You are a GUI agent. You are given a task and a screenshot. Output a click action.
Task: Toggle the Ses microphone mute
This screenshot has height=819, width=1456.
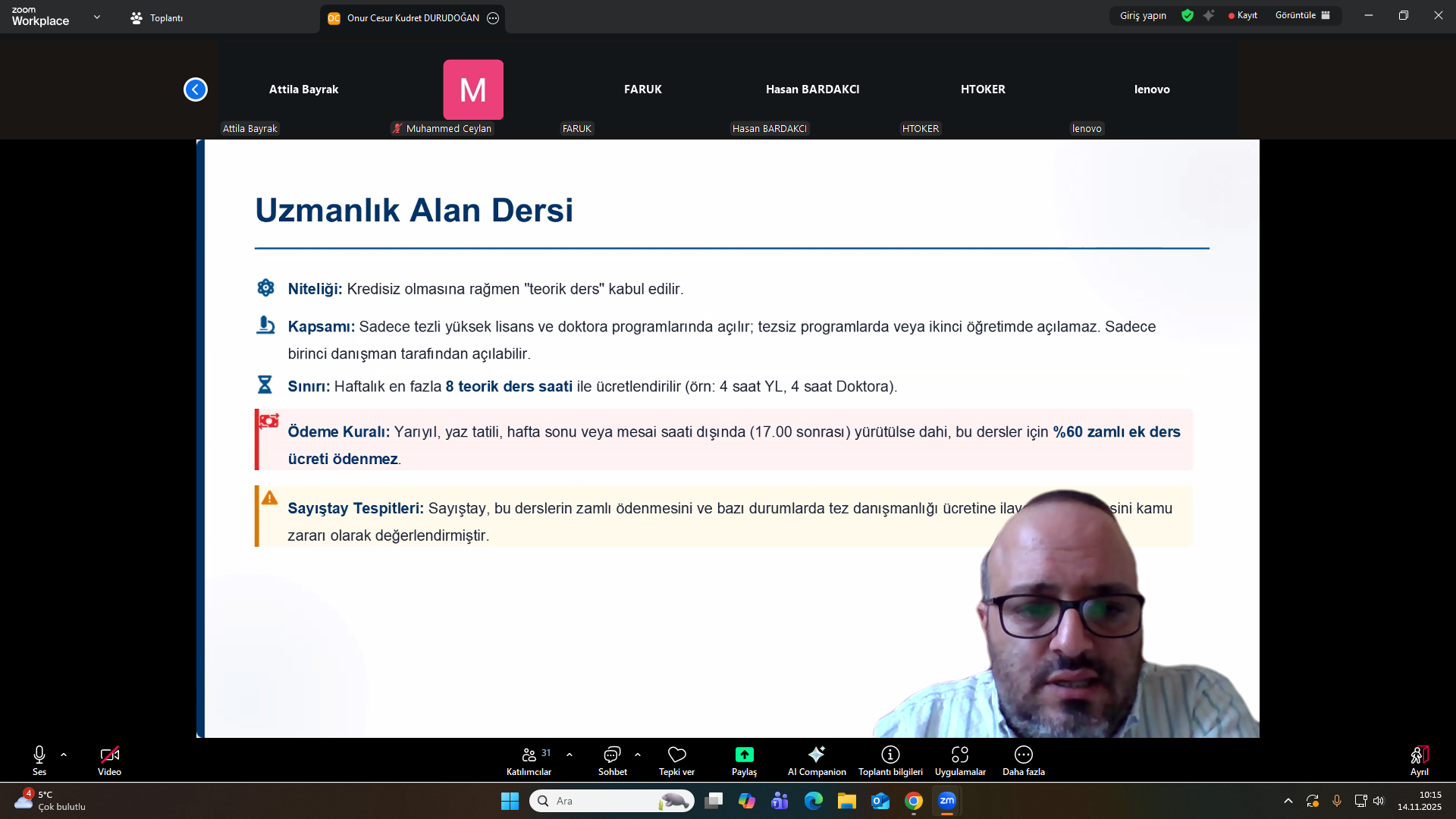[39, 755]
